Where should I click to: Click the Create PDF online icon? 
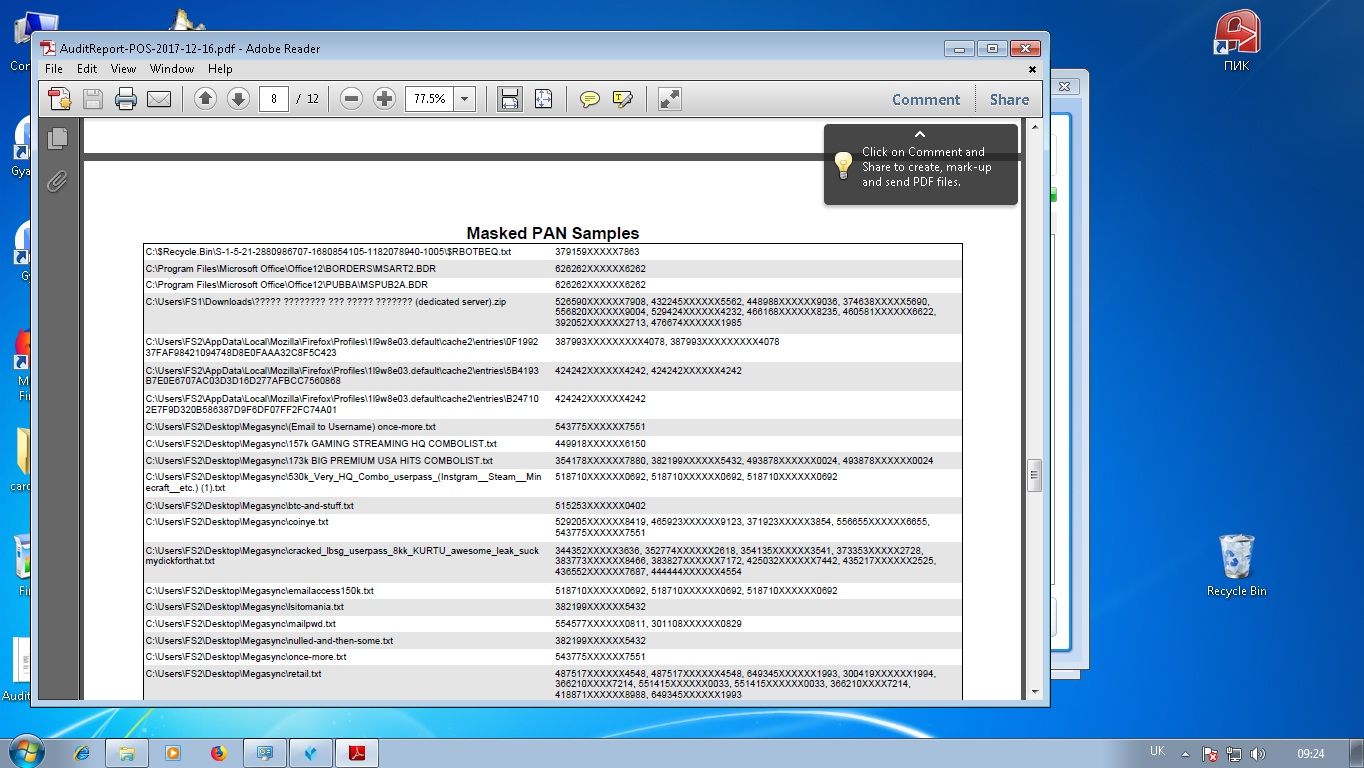click(59, 99)
